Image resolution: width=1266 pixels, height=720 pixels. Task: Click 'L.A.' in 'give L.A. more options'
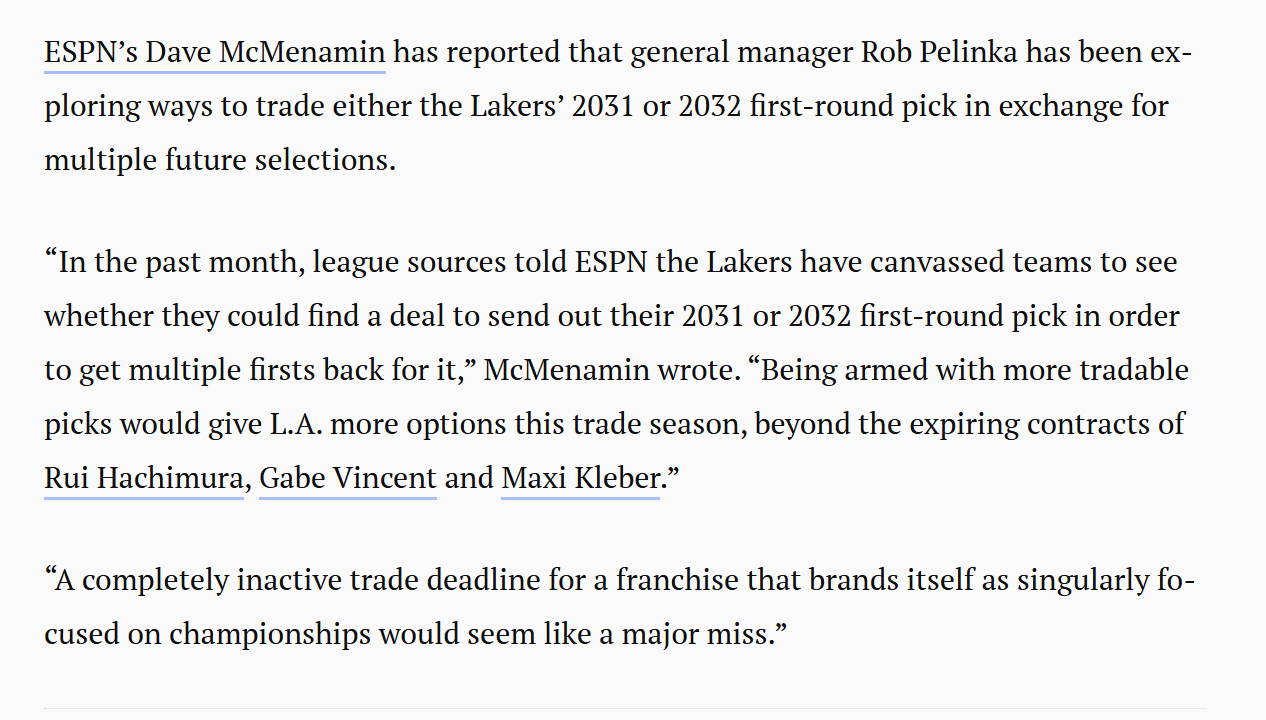[x=295, y=424]
